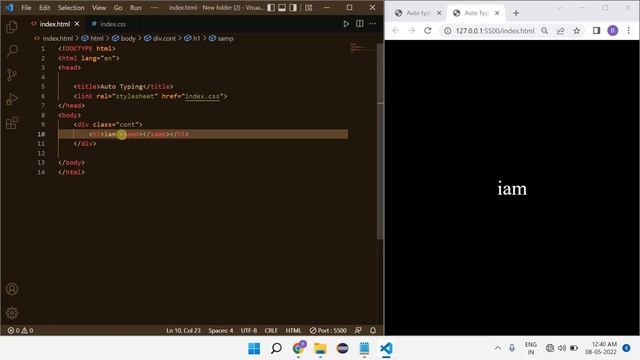This screenshot has width=640, height=360.
Task: Open Chrome side panel
Action: point(596,31)
